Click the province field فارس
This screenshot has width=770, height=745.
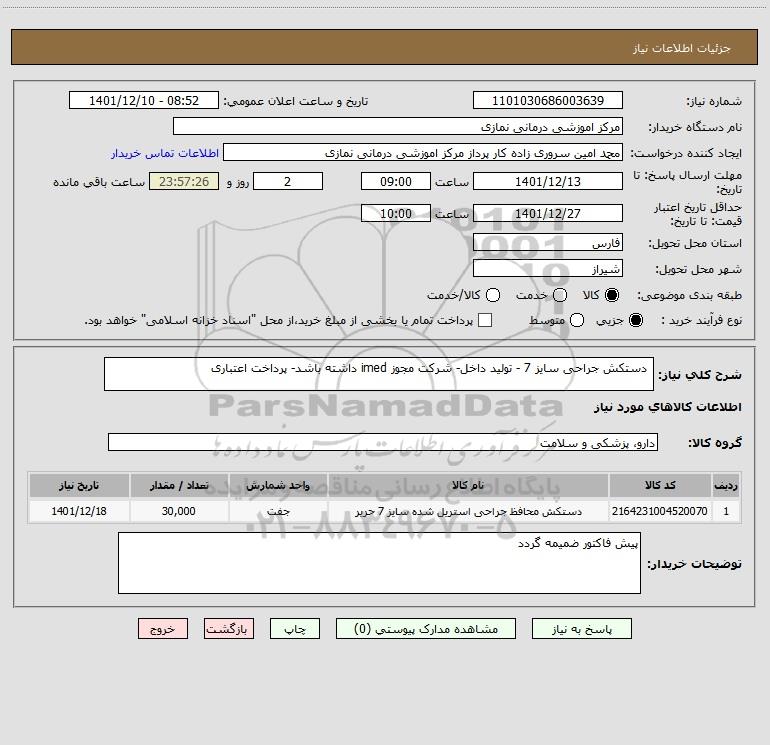click(548, 242)
